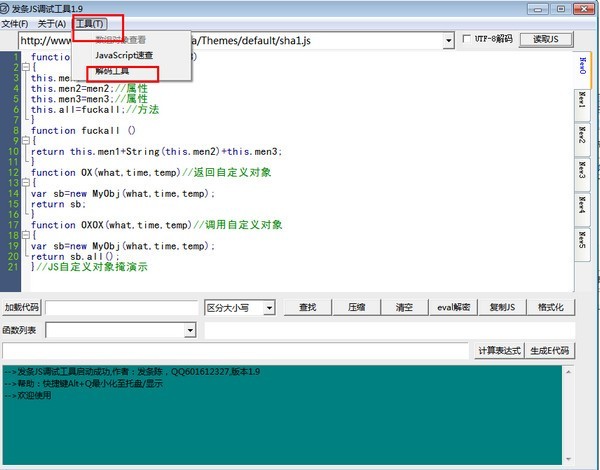Screen dimensions: 600x470
Task: Click the app icon in title bar
Action: coord(4,8)
